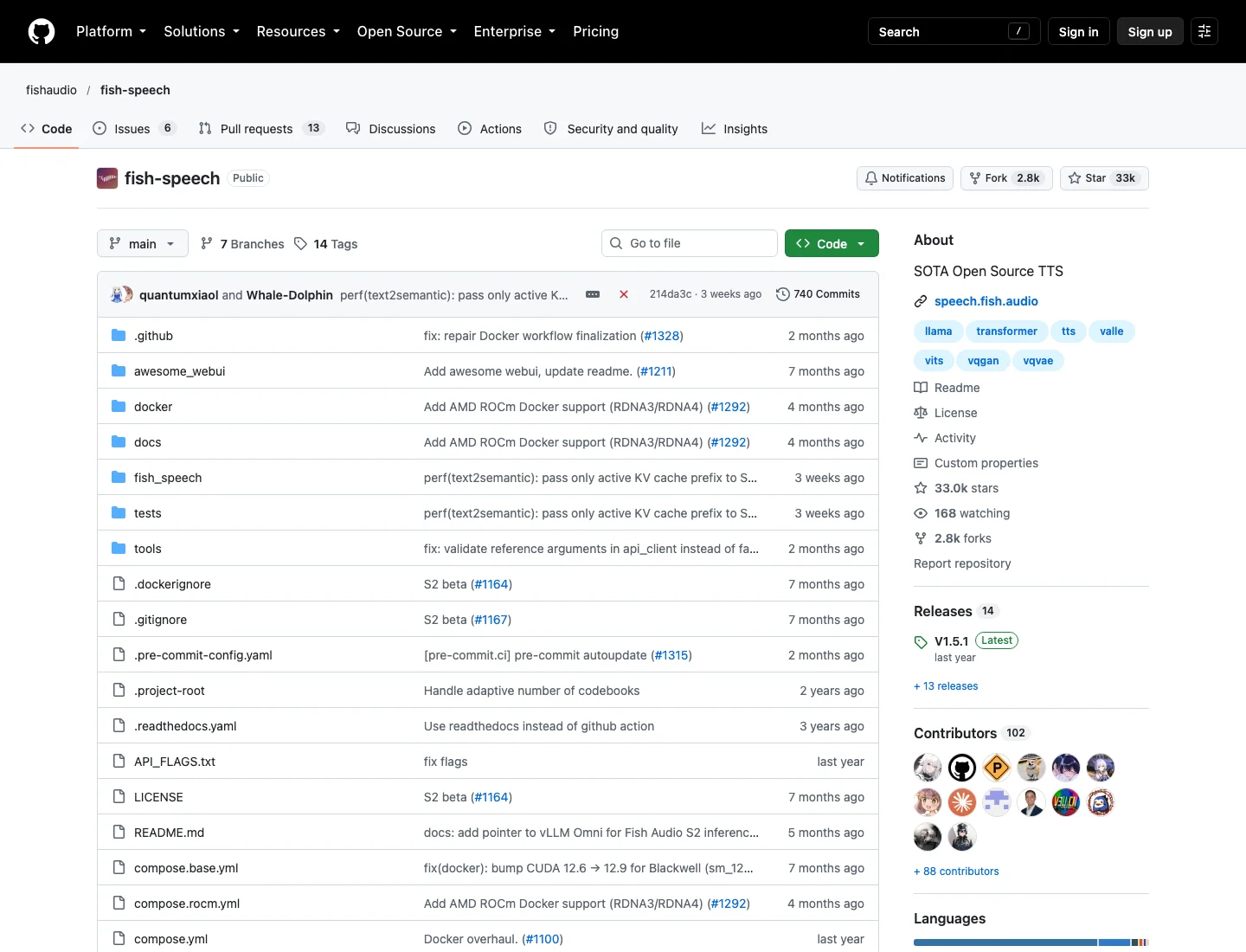1246x952 pixels.
Task: Expand the Open Source menu
Action: coord(407,31)
